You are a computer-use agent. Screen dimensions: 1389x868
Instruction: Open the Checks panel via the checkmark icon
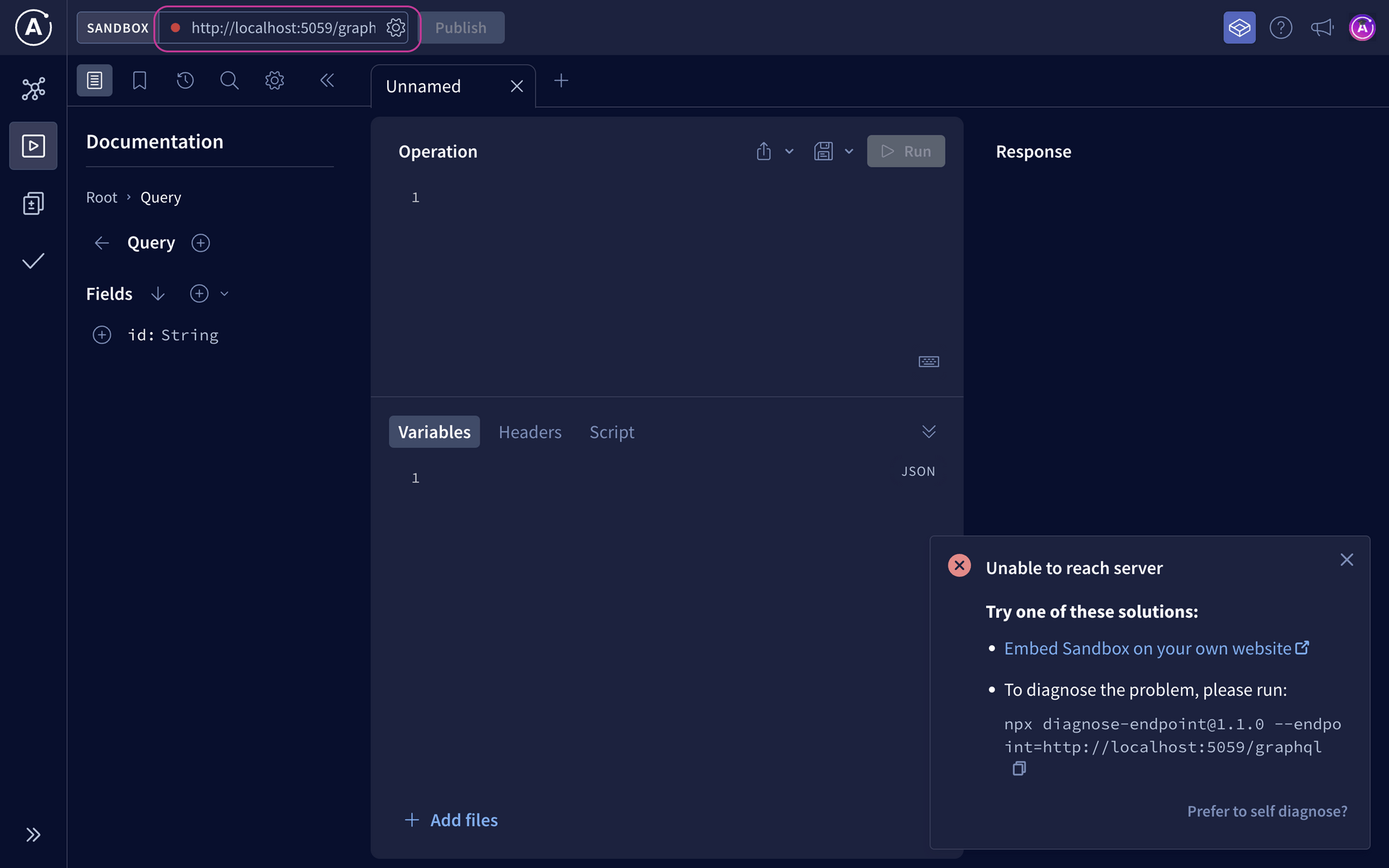(x=33, y=261)
